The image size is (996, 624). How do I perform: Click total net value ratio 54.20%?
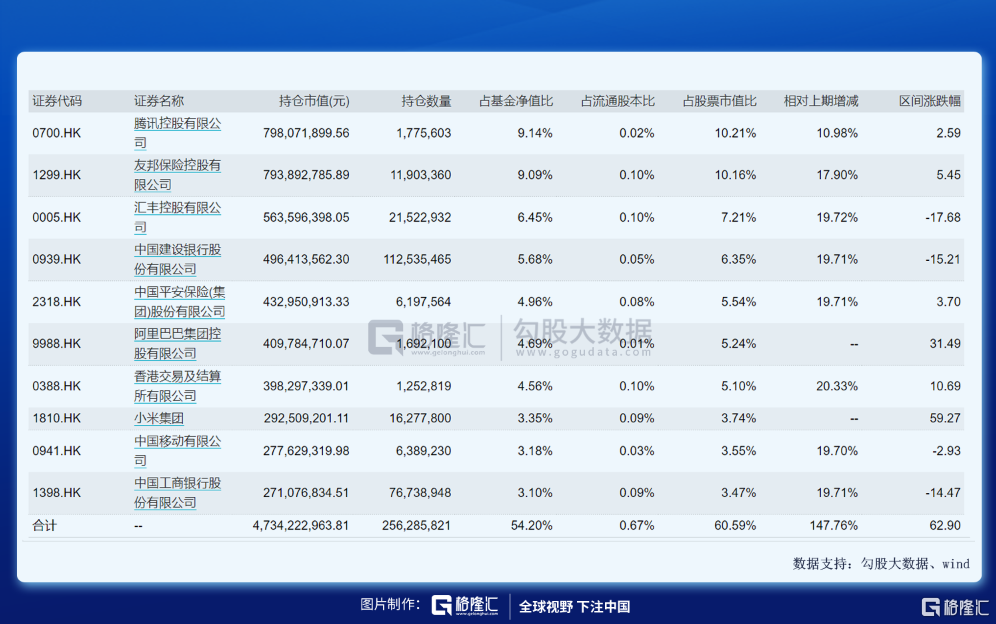tap(532, 526)
